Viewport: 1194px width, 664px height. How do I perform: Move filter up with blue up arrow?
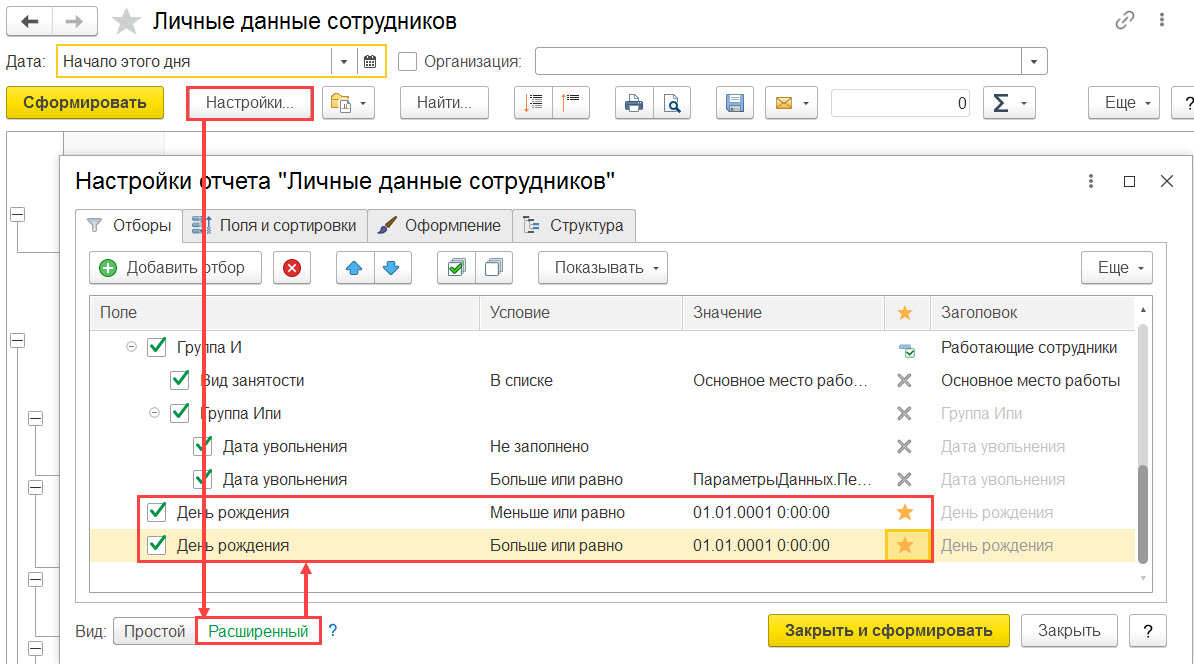point(354,268)
